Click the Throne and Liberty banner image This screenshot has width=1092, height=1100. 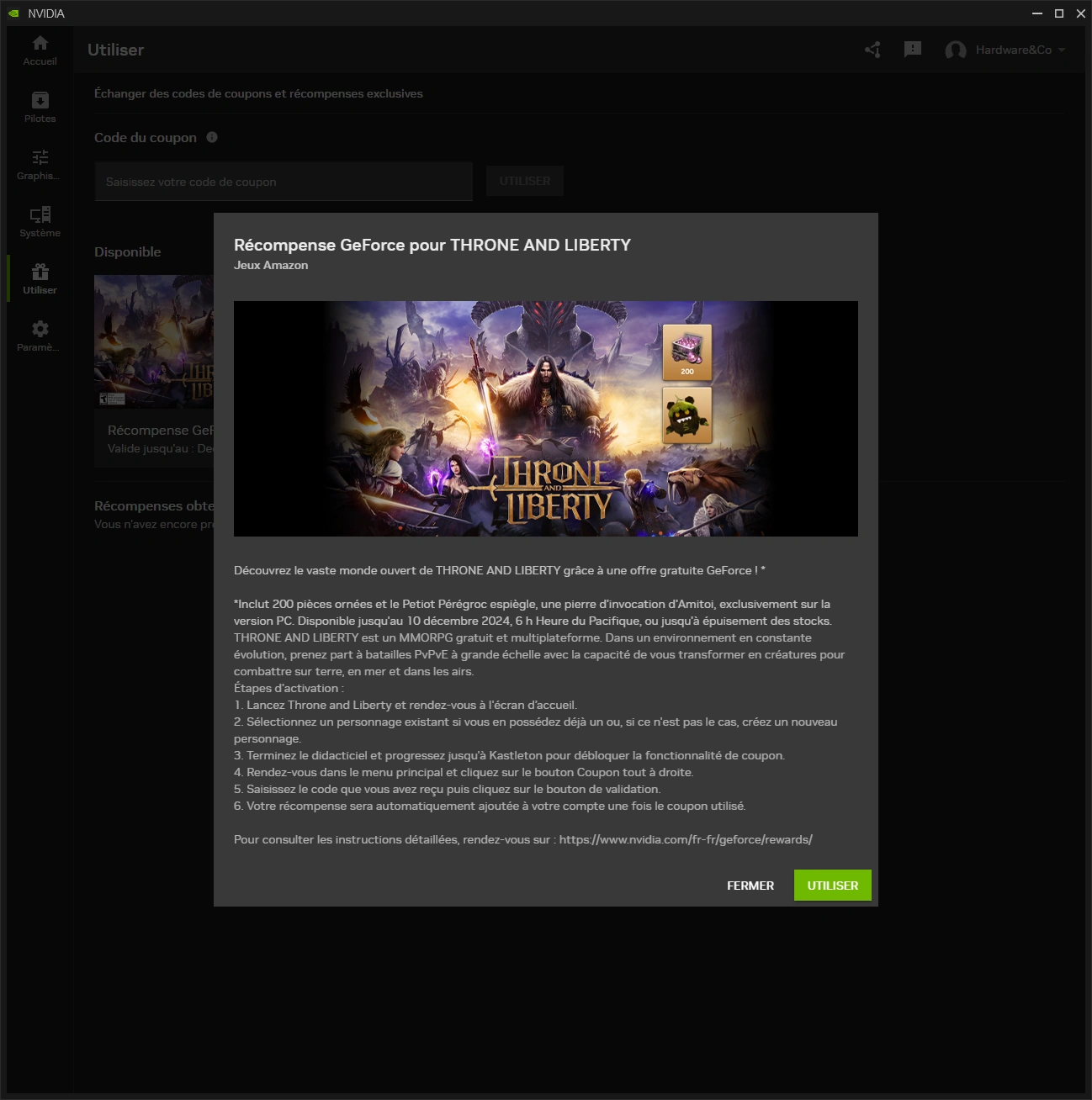546,419
